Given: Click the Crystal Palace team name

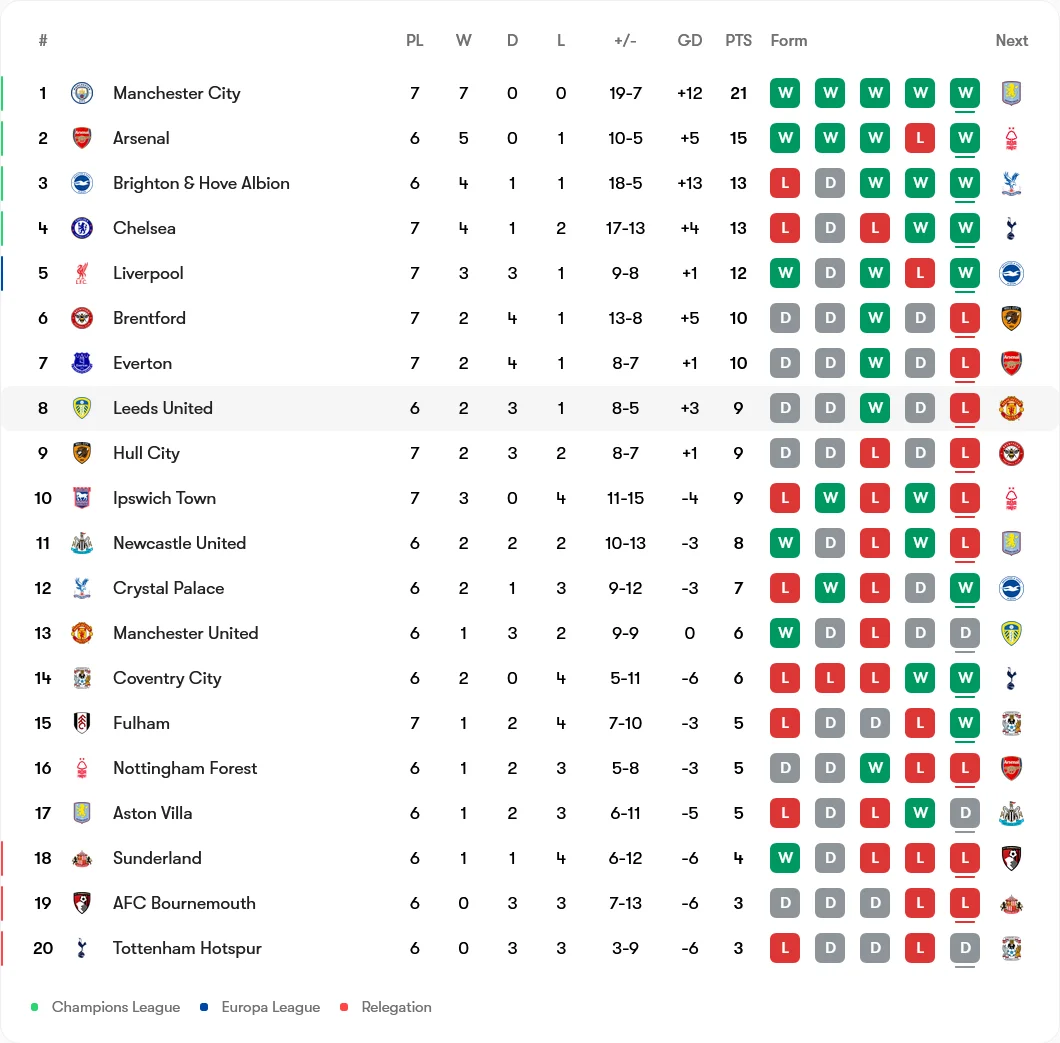Looking at the screenshot, I should (168, 588).
